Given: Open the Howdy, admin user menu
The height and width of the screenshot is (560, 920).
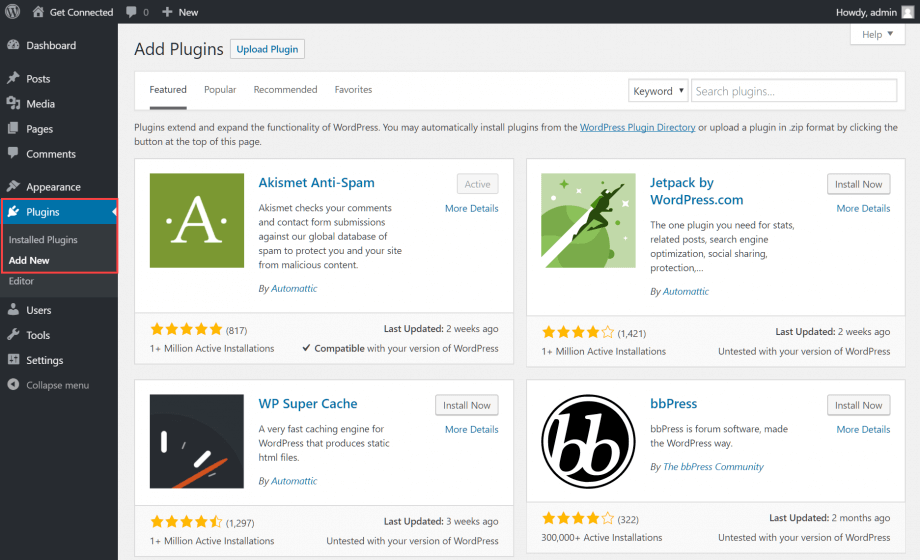Looking at the screenshot, I should (874, 12).
